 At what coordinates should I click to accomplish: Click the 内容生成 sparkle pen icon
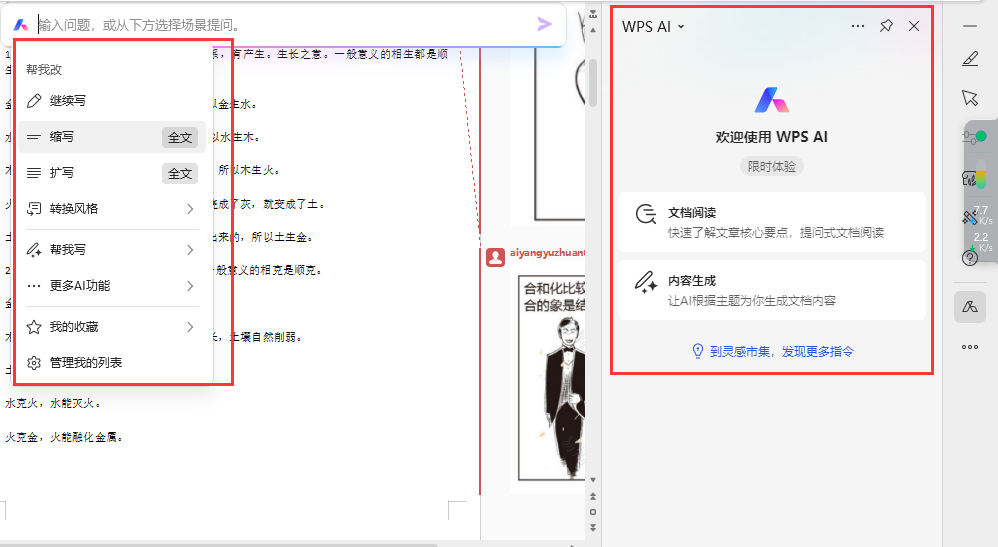point(646,281)
